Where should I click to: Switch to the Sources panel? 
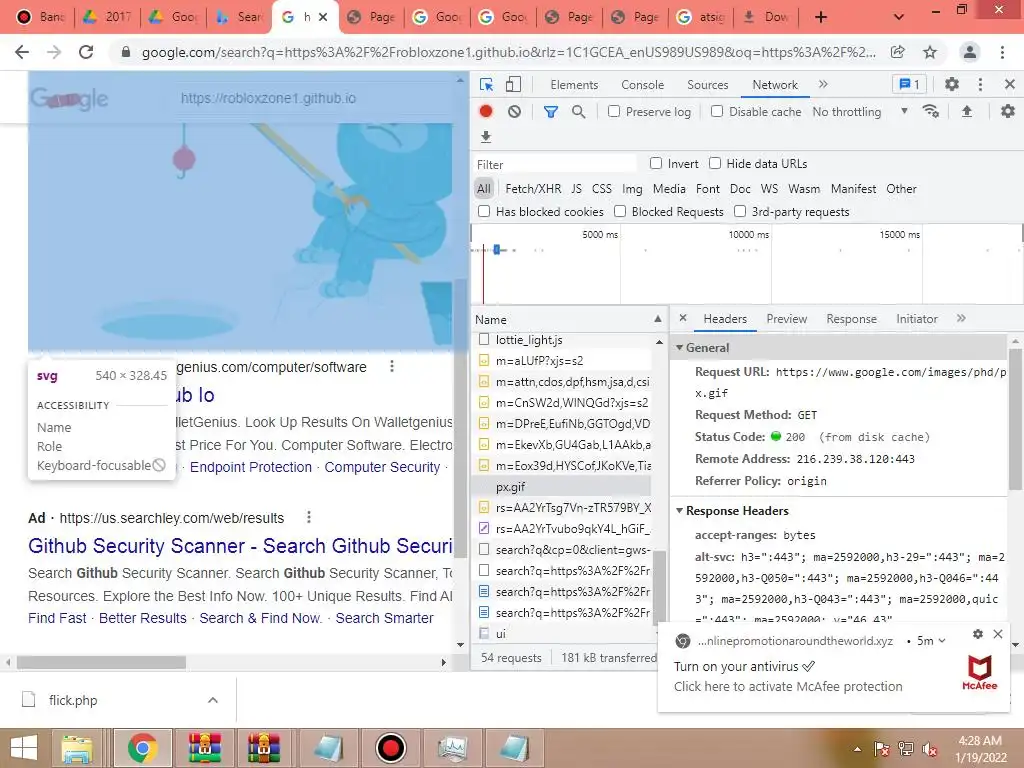pos(707,84)
